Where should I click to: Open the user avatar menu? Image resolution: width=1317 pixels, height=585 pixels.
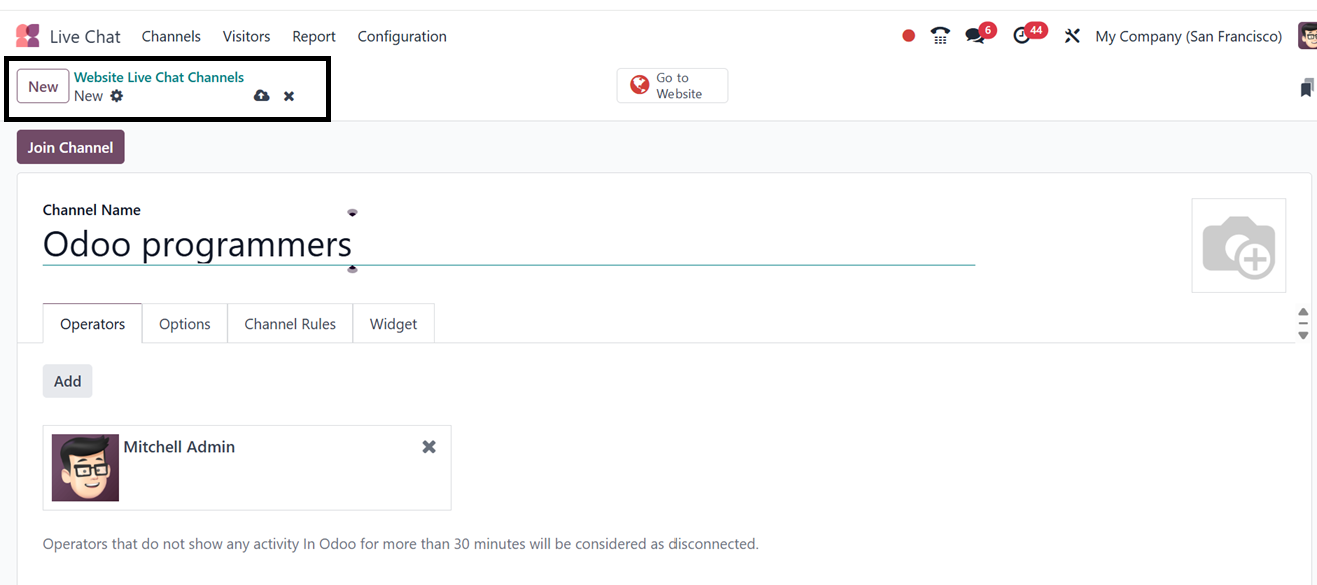point(1307,36)
